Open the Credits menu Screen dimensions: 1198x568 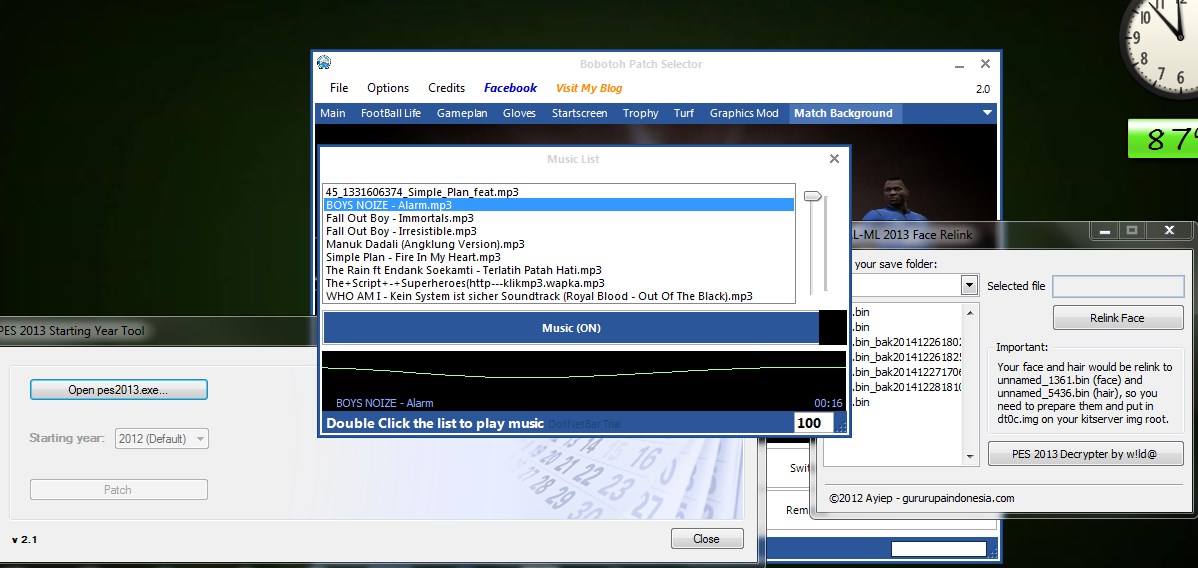(x=447, y=88)
